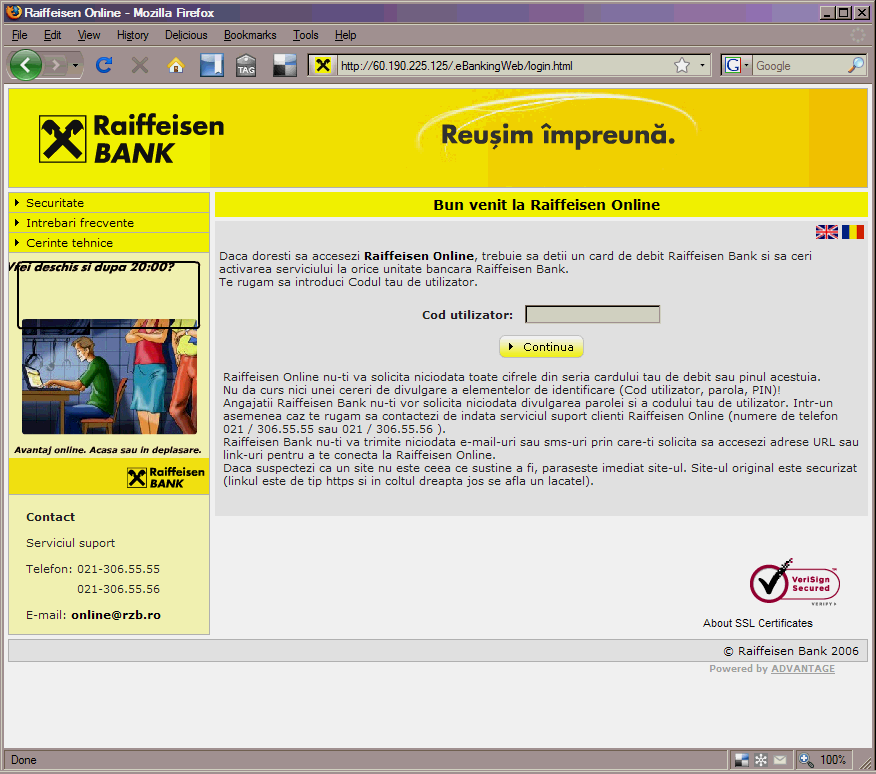The height and width of the screenshot is (774, 876).
Task: Open the Edit menu
Action: click(53, 35)
